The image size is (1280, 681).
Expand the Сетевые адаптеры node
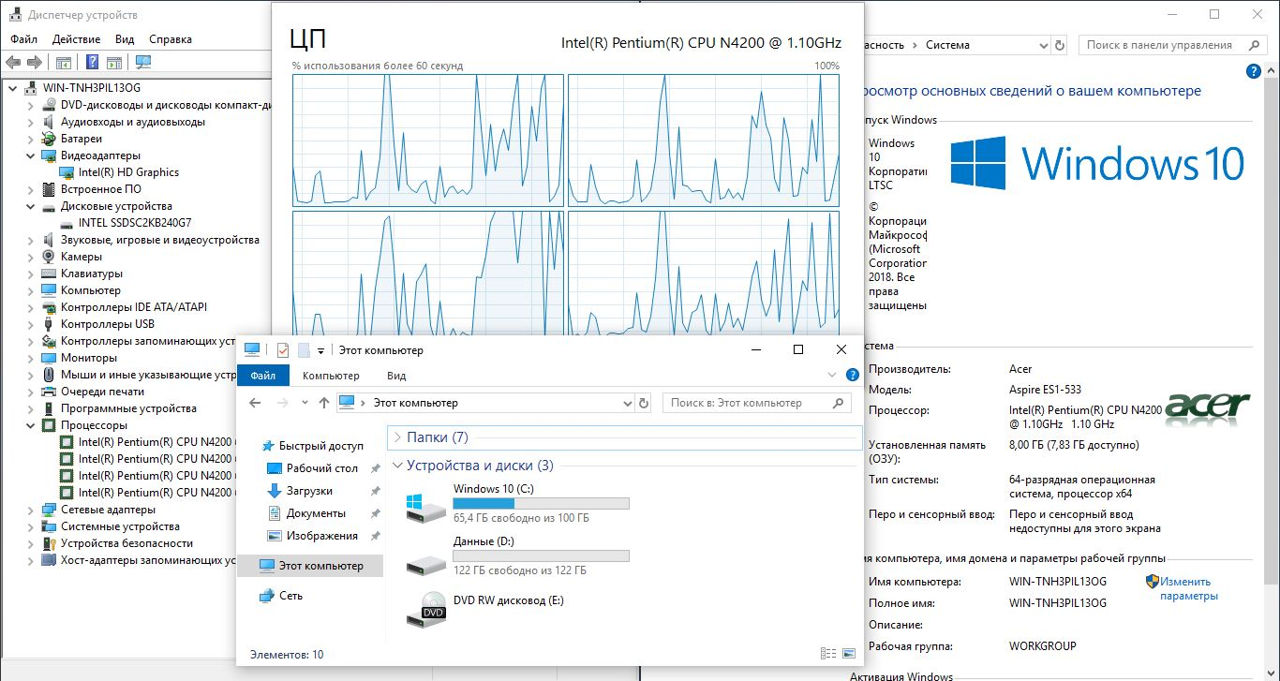pos(30,509)
